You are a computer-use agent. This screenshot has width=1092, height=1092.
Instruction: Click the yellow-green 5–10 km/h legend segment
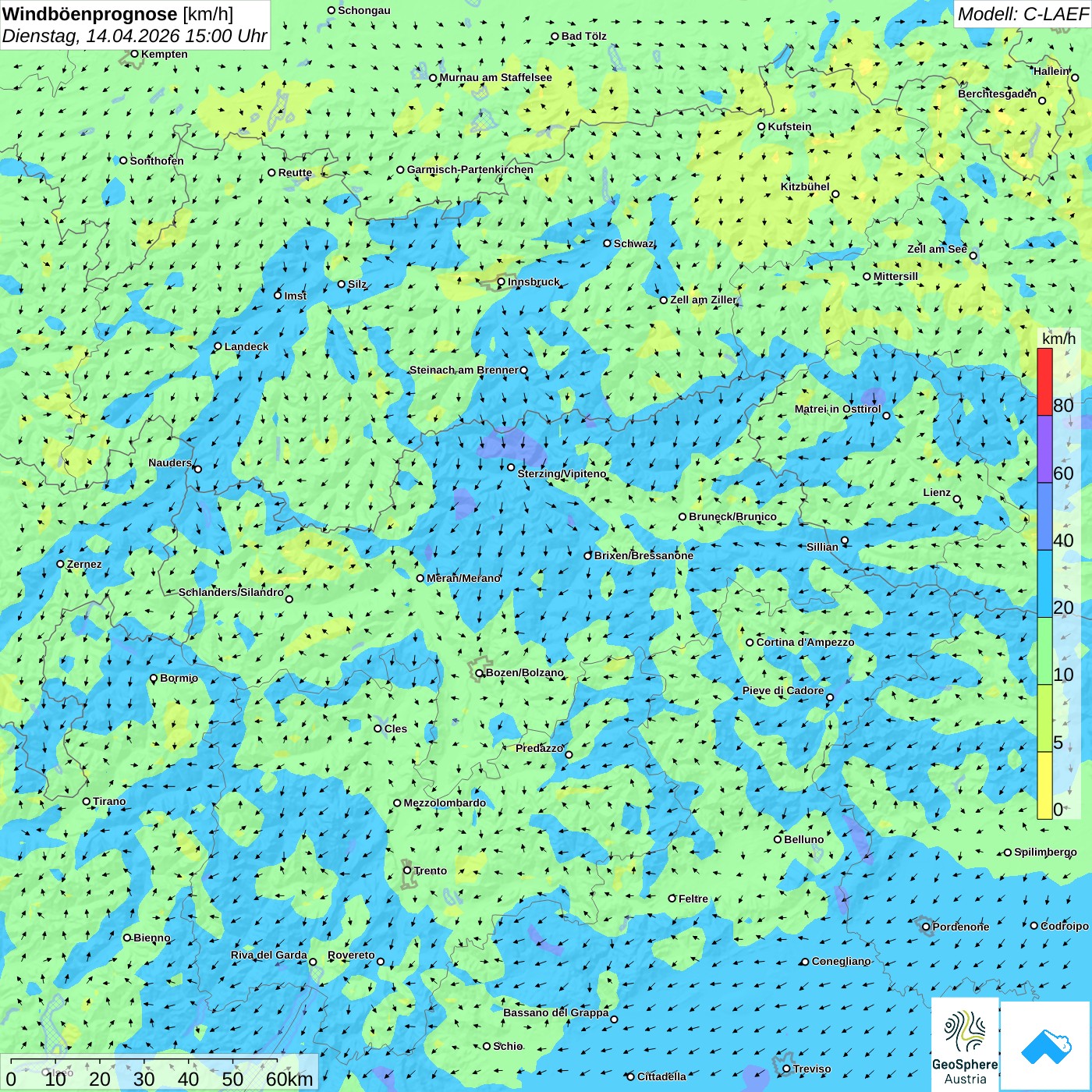coord(1044,718)
